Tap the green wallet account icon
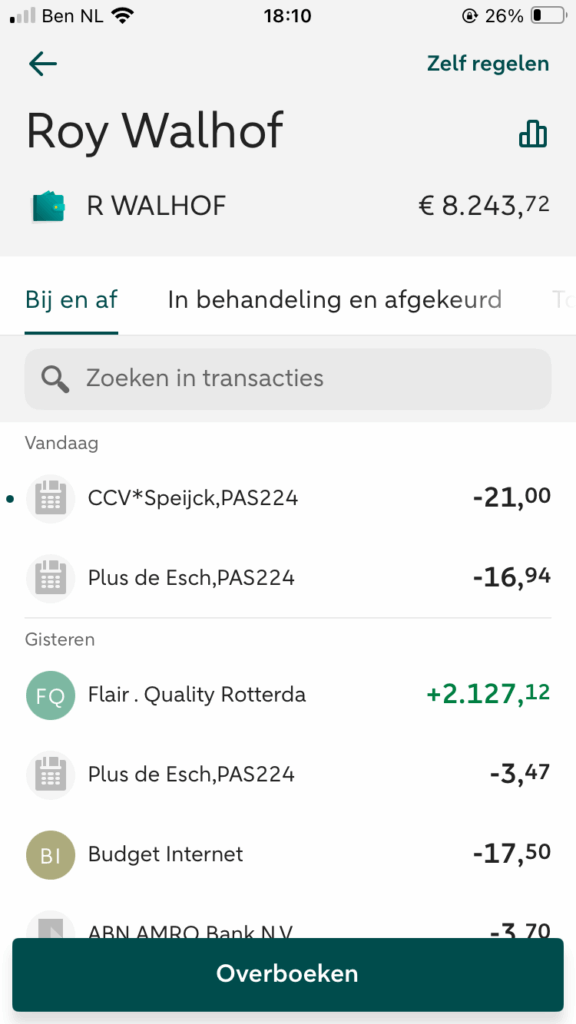 click(x=49, y=206)
